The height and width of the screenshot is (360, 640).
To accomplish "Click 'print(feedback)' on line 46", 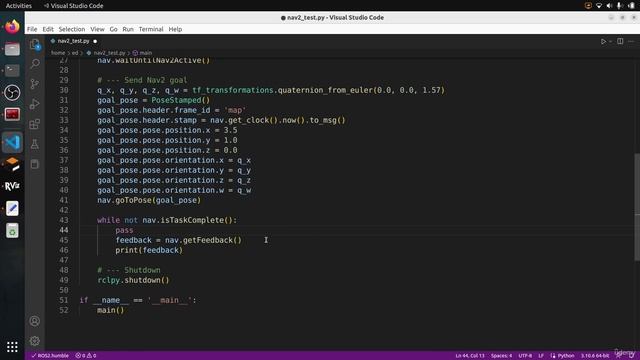I will [149, 250].
